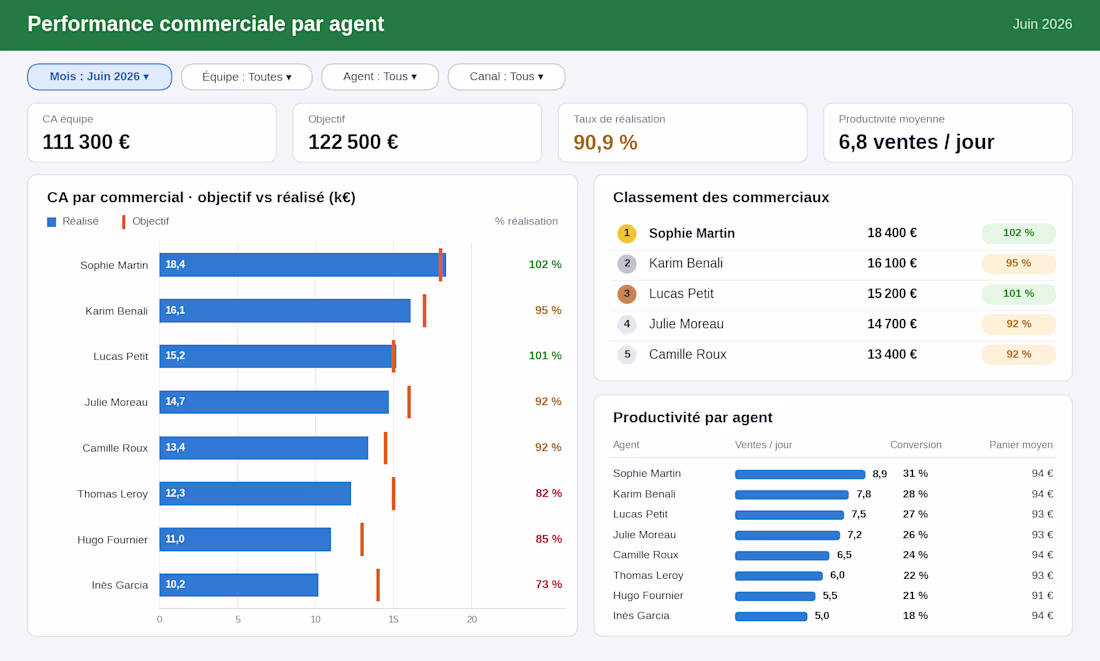Select Sophie Martin's name in Classement
This screenshot has width=1100, height=661.
tap(692, 233)
